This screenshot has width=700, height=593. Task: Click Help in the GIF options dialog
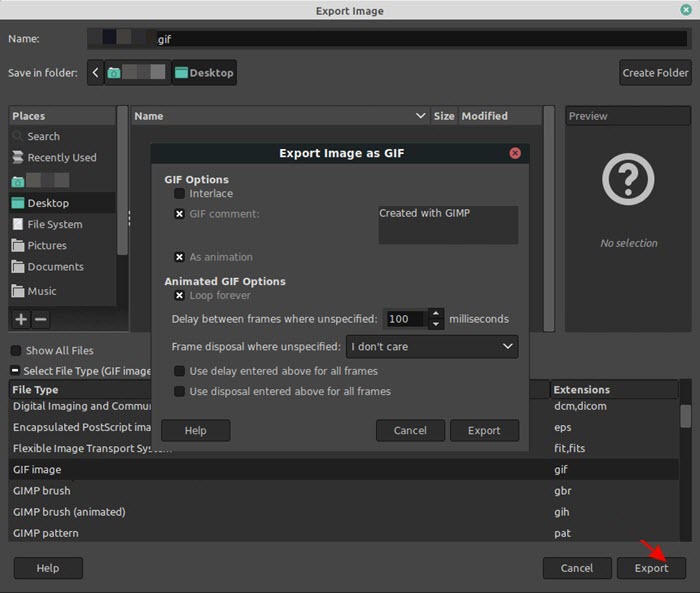196,430
